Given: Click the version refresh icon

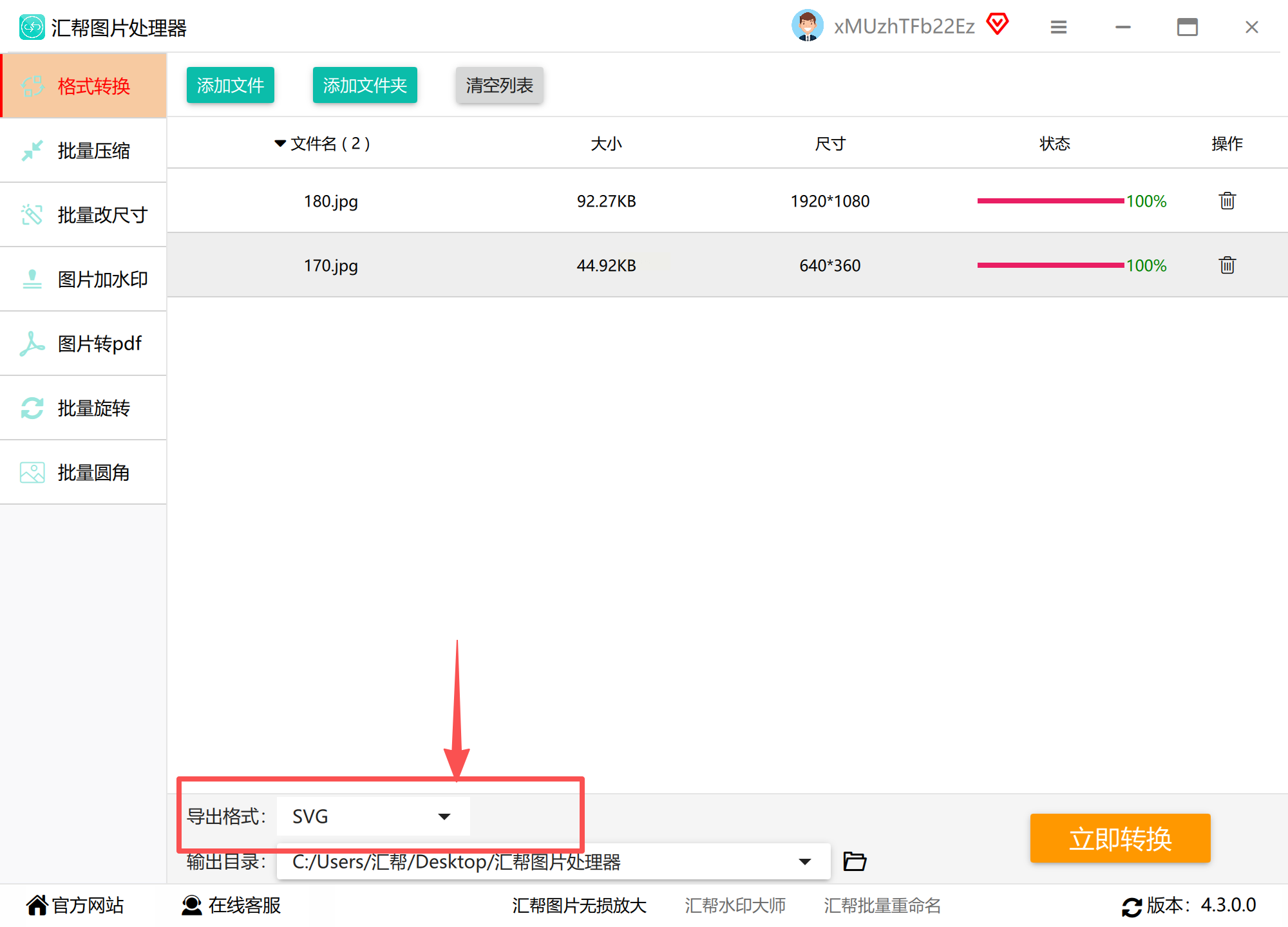Looking at the screenshot, I should pos(1132,906).
